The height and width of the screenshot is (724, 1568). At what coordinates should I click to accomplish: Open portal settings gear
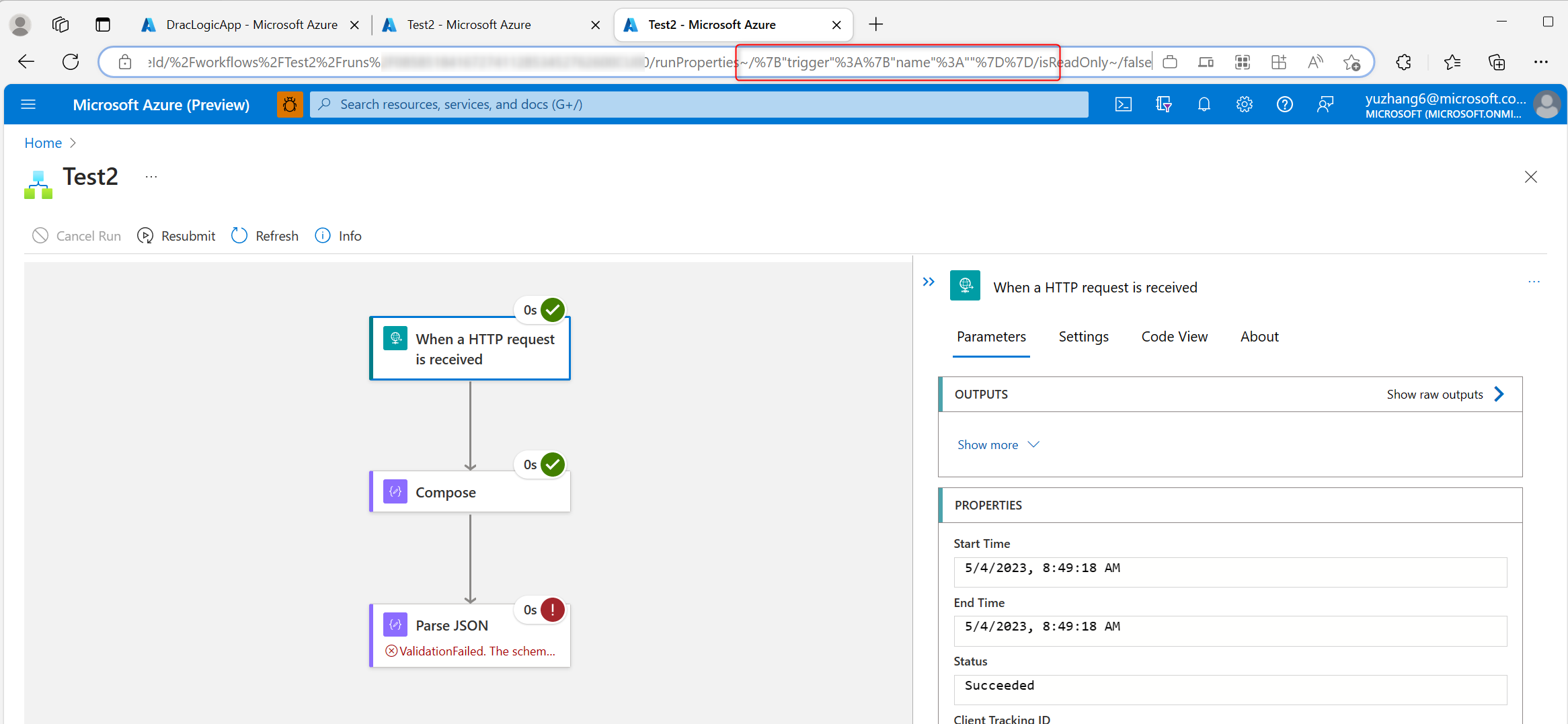tap(1244, 104)
